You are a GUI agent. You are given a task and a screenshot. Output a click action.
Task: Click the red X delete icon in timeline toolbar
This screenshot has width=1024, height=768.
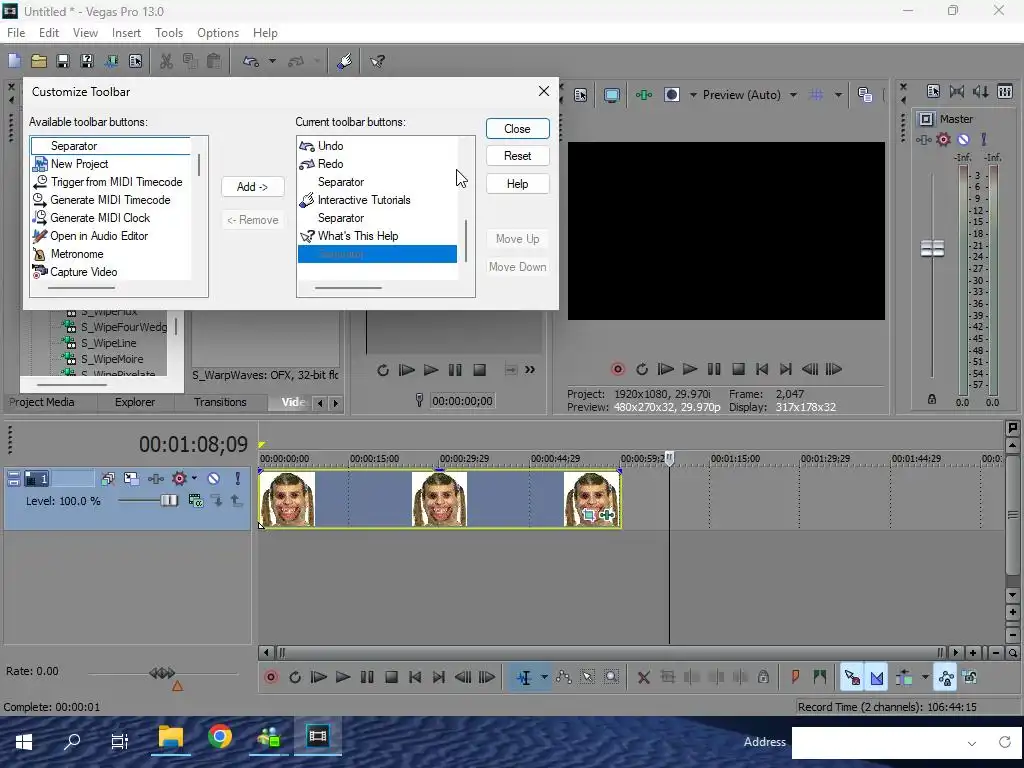click(x=643, y=677)
